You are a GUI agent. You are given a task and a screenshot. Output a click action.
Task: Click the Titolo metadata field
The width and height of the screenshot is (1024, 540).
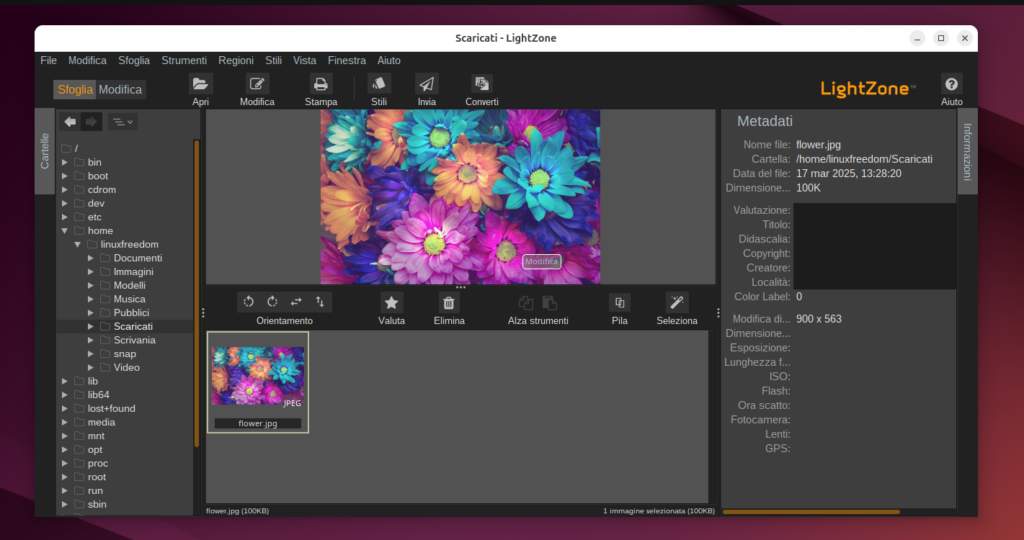point(873,225)
